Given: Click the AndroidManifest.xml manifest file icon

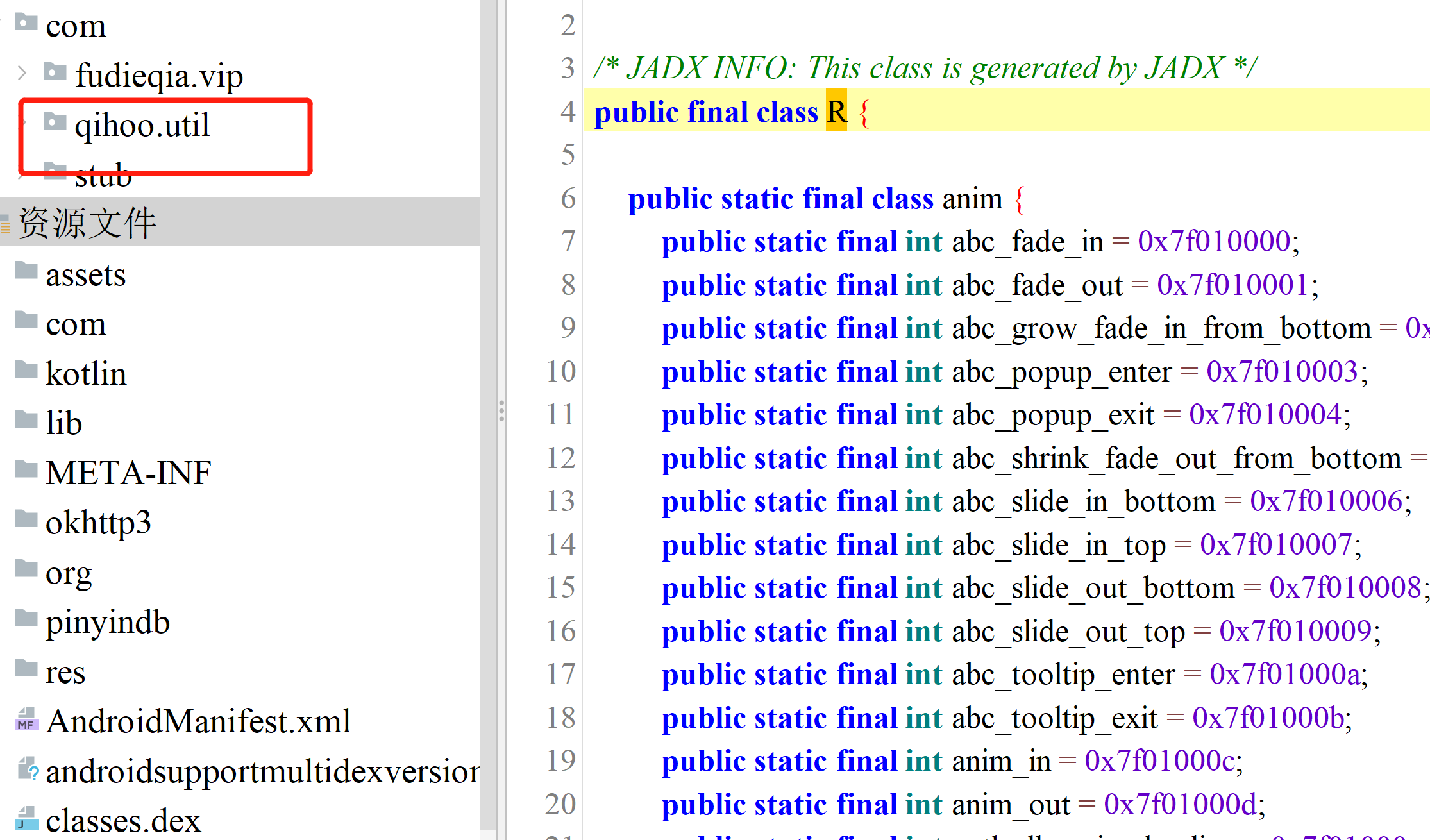Looking at the screenshot, I should pyautogui.click(x=26, y=719).
